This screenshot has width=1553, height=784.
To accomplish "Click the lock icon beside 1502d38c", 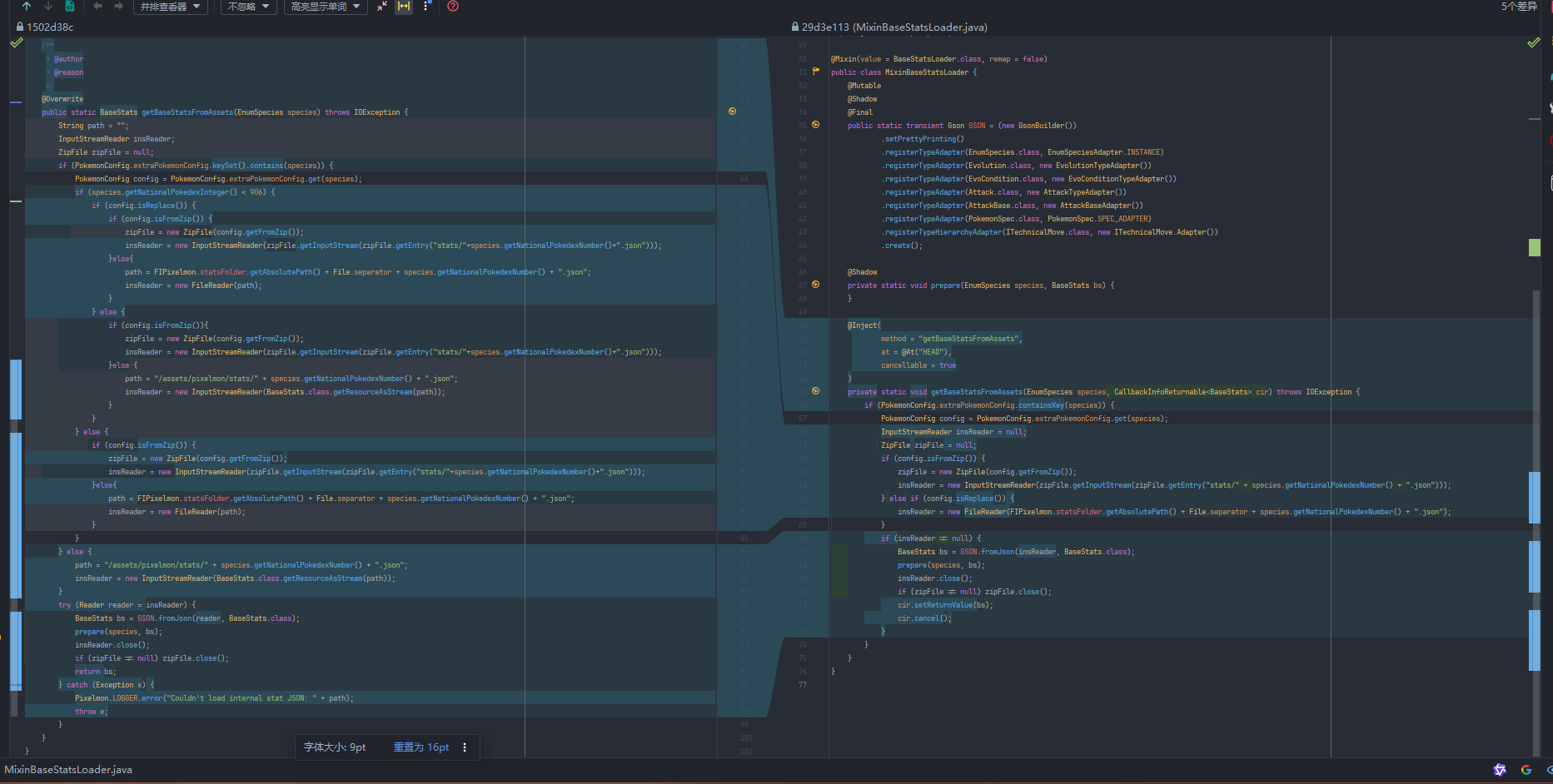I will click(20, 27).
